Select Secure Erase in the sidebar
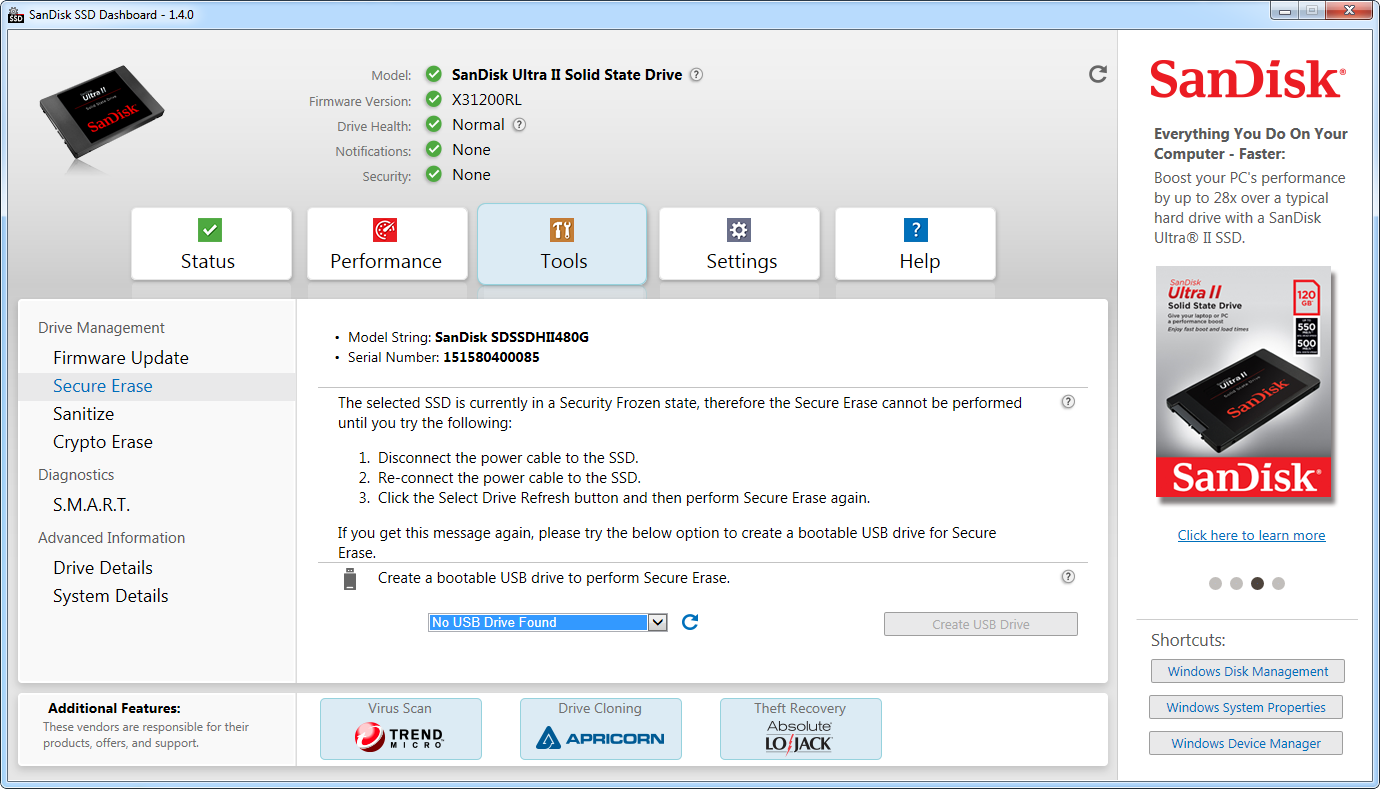Screen dimensions: 1380x789 (157, 386)
